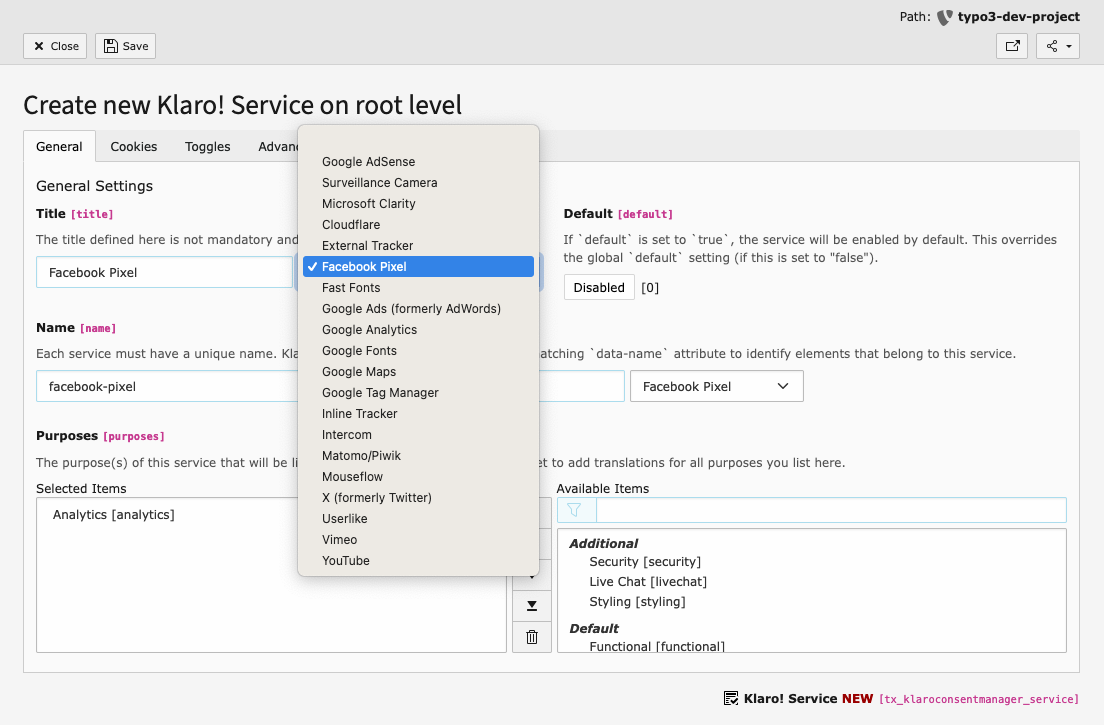Select Analytics [analytics] in Selected Items
Image resolution: width=1104 pixels, height=725 pixels.
point(114,515)
